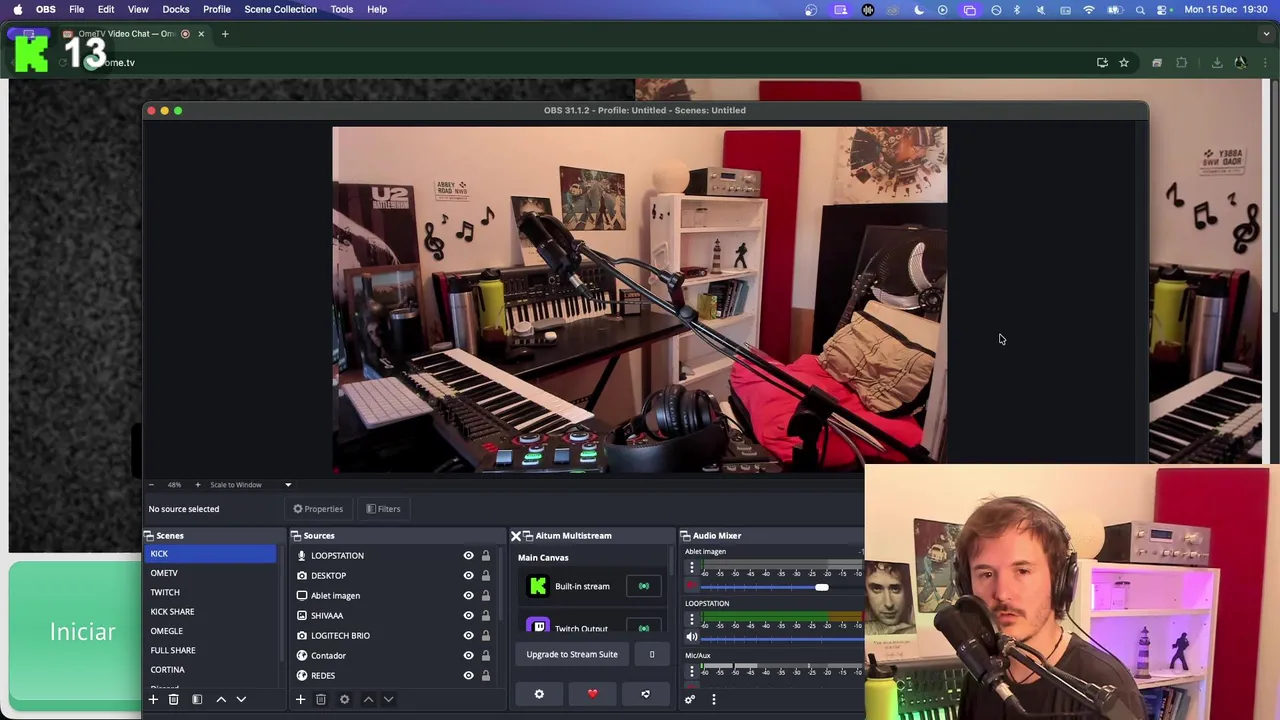
Task: Open macOS Spotlight search icon
Action: 1140,10
